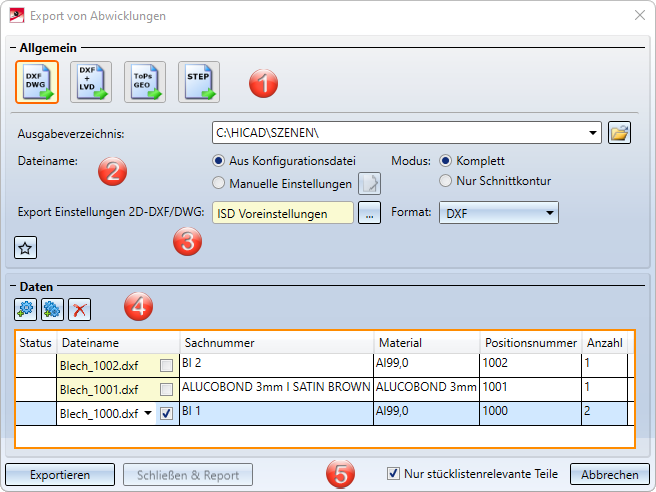Click the red X delete icon in Daten
The height and width of the screenshot is (492, 656).
point(79,309)
